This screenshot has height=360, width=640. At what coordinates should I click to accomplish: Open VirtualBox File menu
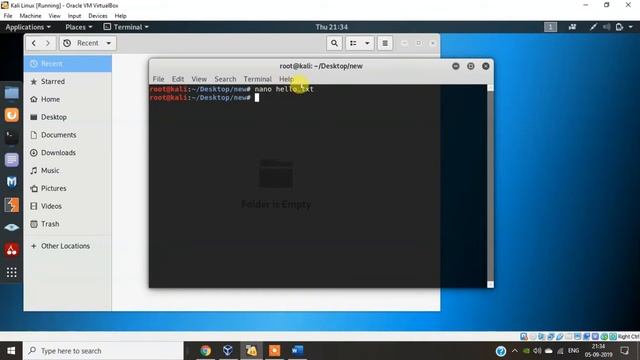[8, 16]
